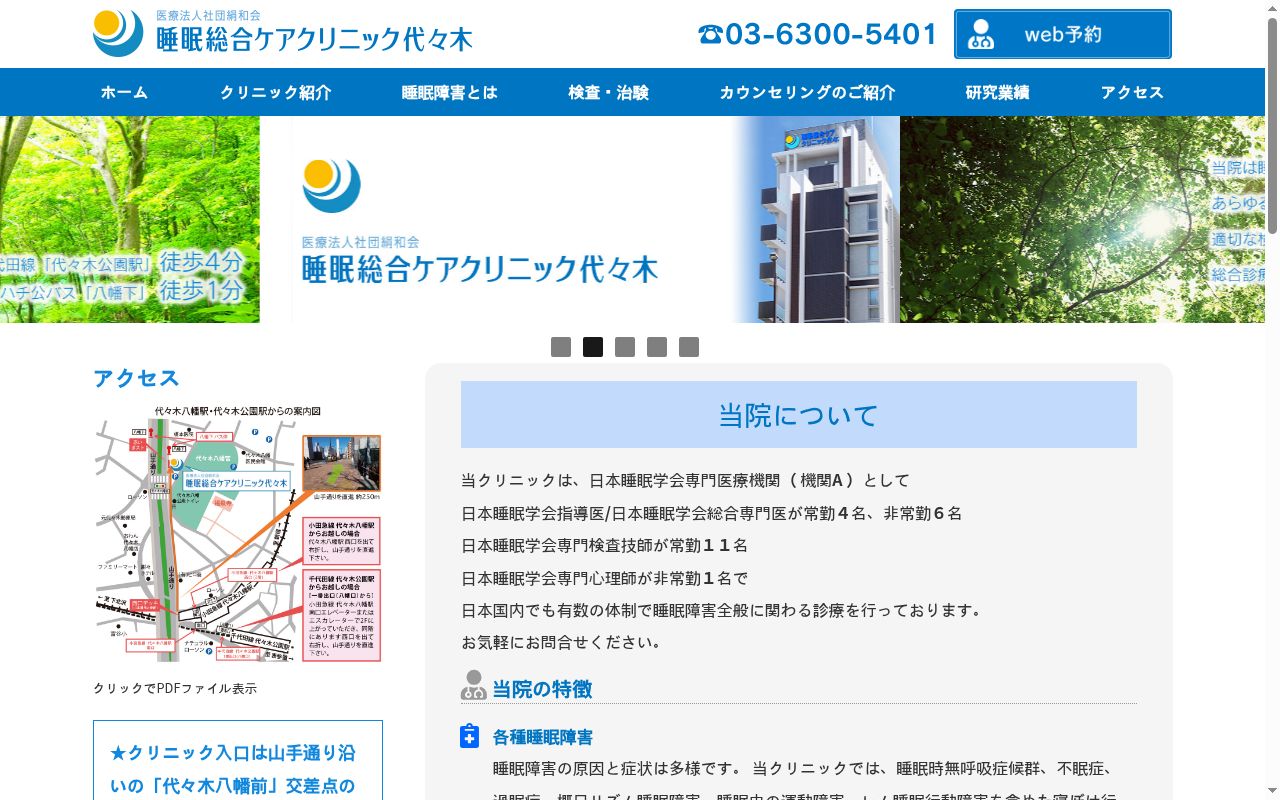
Task: Open the 睡眠障害とは menu item
Action: 450,92
